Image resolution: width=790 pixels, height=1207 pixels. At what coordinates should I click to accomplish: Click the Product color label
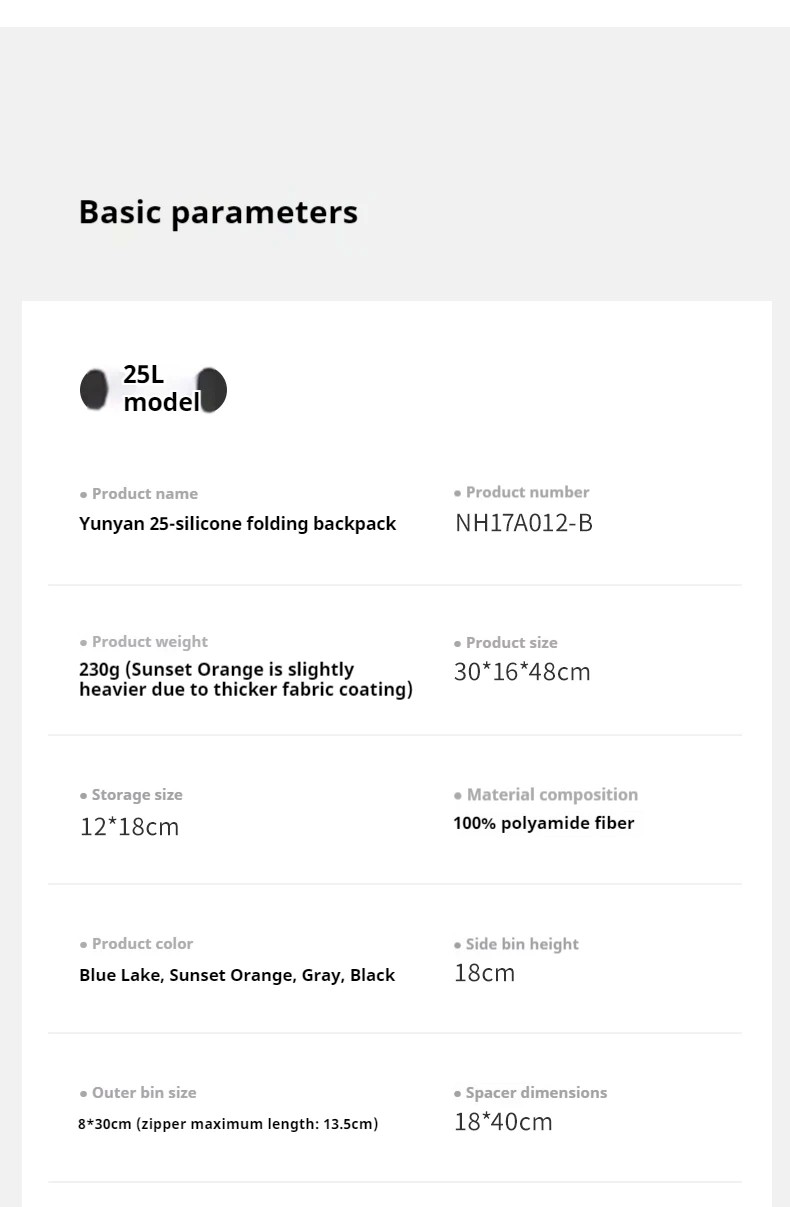point(136,944)
